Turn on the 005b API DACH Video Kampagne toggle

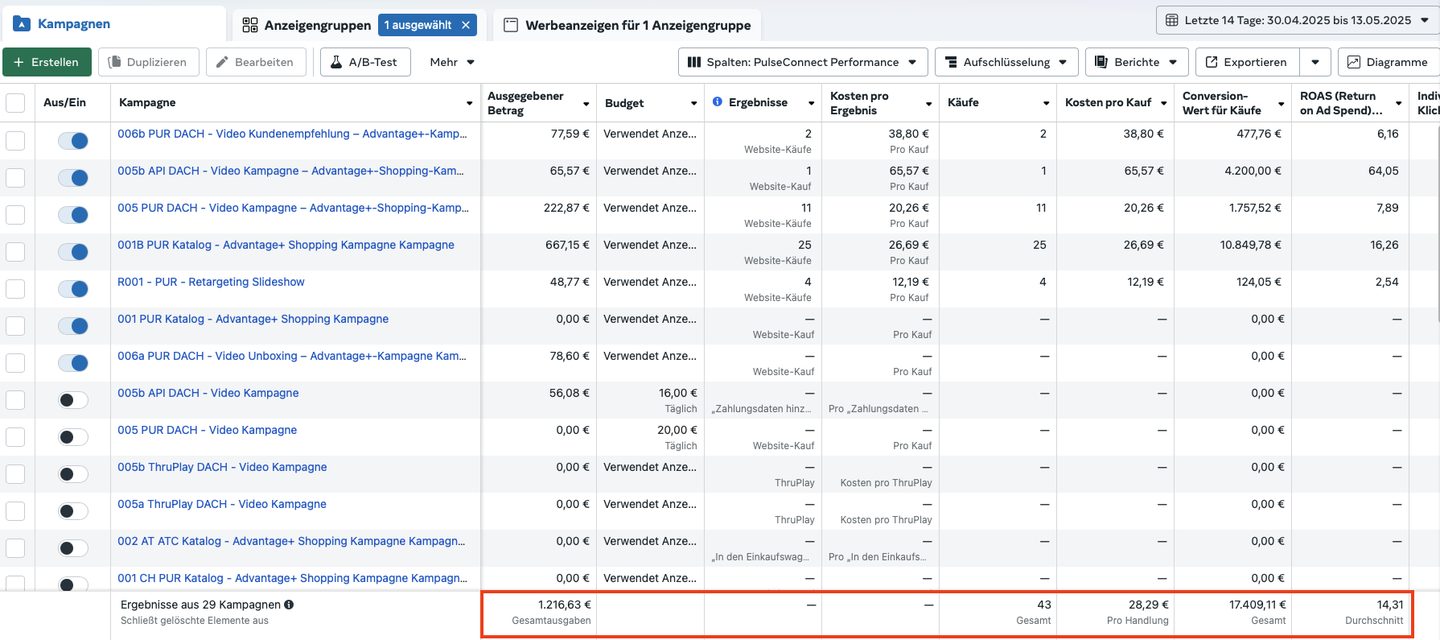coord(73,400)
